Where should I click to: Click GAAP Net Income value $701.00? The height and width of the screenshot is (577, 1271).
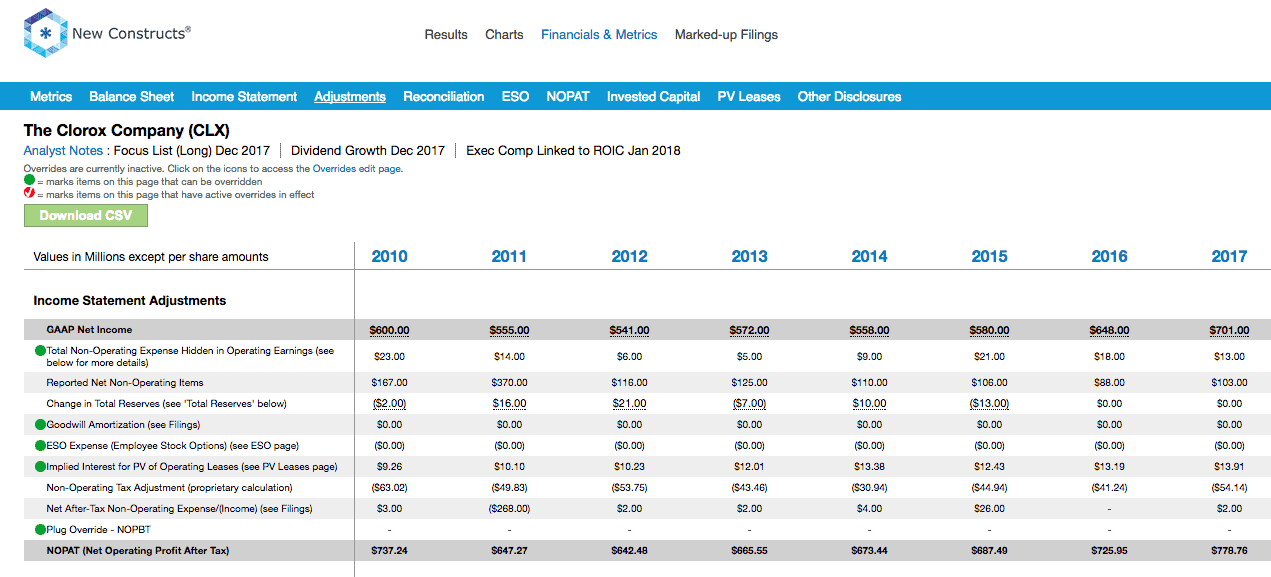[1229, 331]
